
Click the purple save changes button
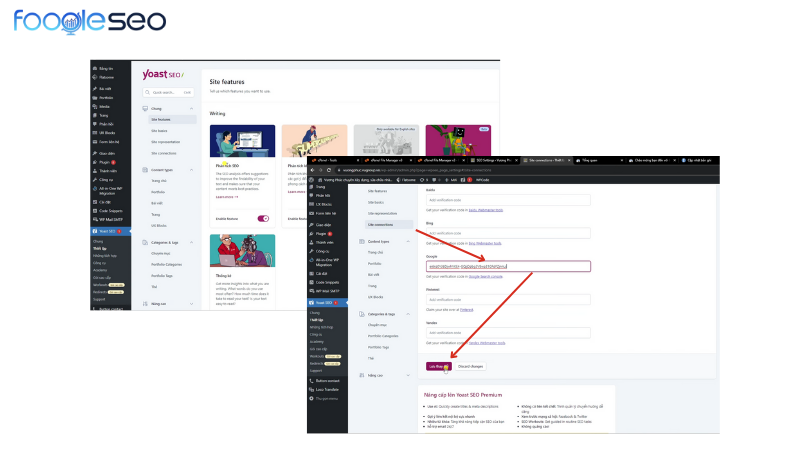click(x=439, y=367)
